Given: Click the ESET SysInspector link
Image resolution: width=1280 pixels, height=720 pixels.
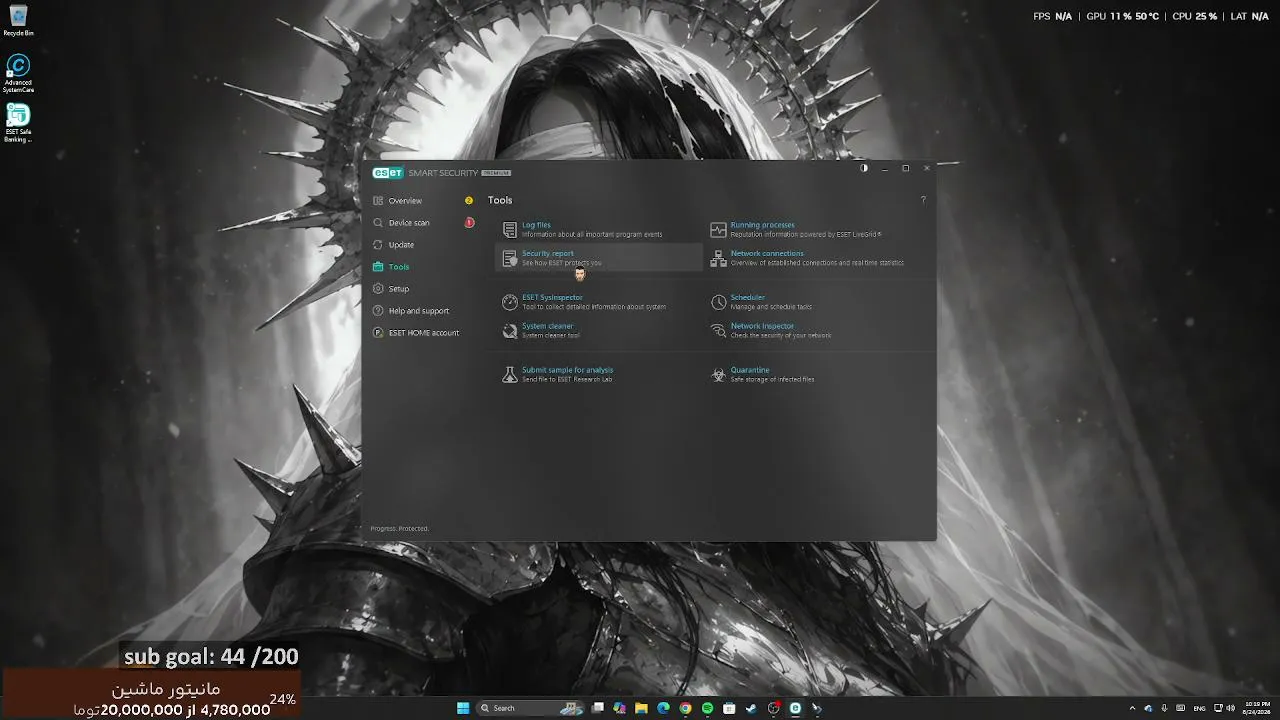Looking at the screenshot, I should (x=552, y=297).
